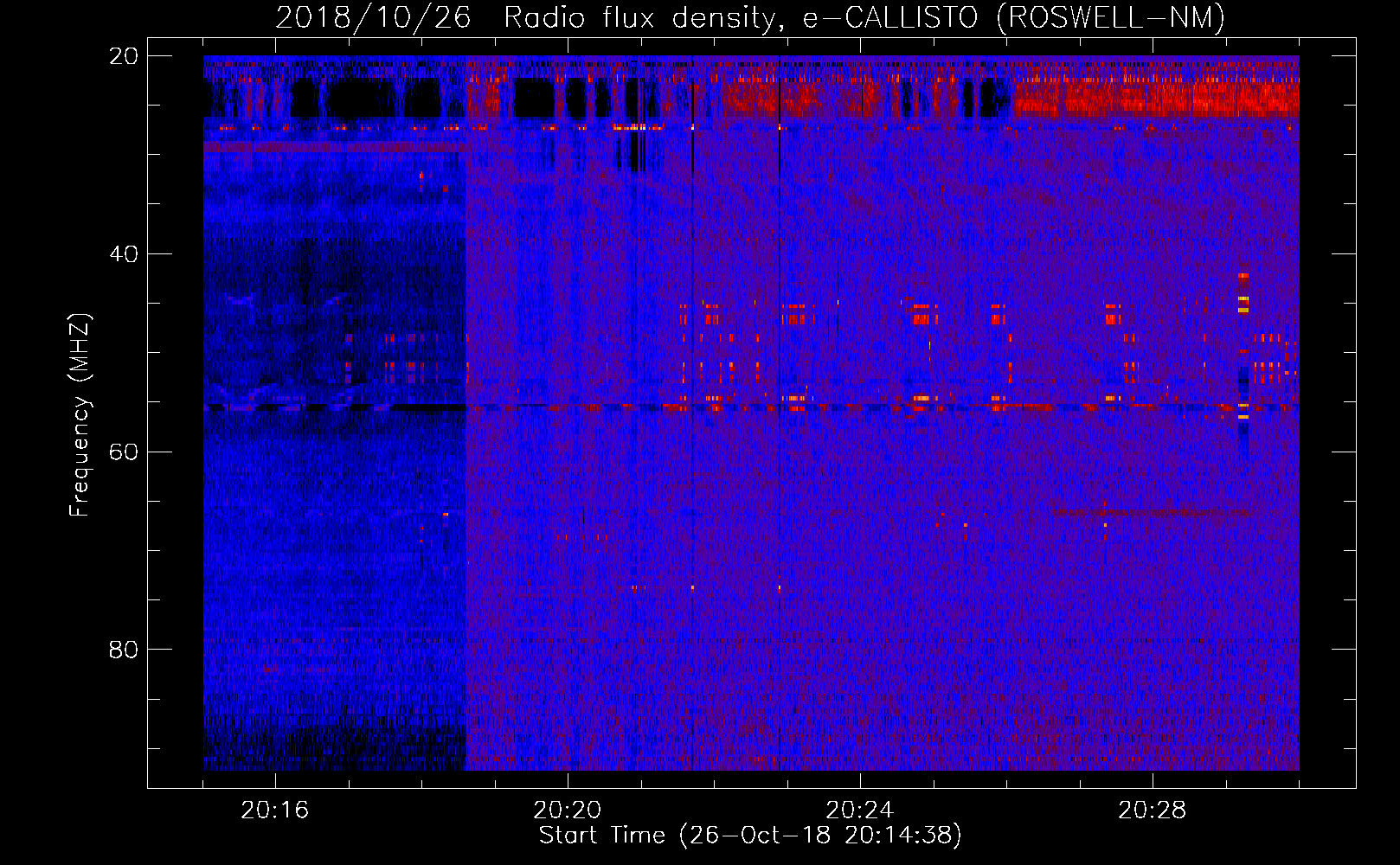The height and width of the screenshot is (865, 1400).
Task: Click the 'Frequency (MHZ)' axis label
Action: tap(80, 415)
